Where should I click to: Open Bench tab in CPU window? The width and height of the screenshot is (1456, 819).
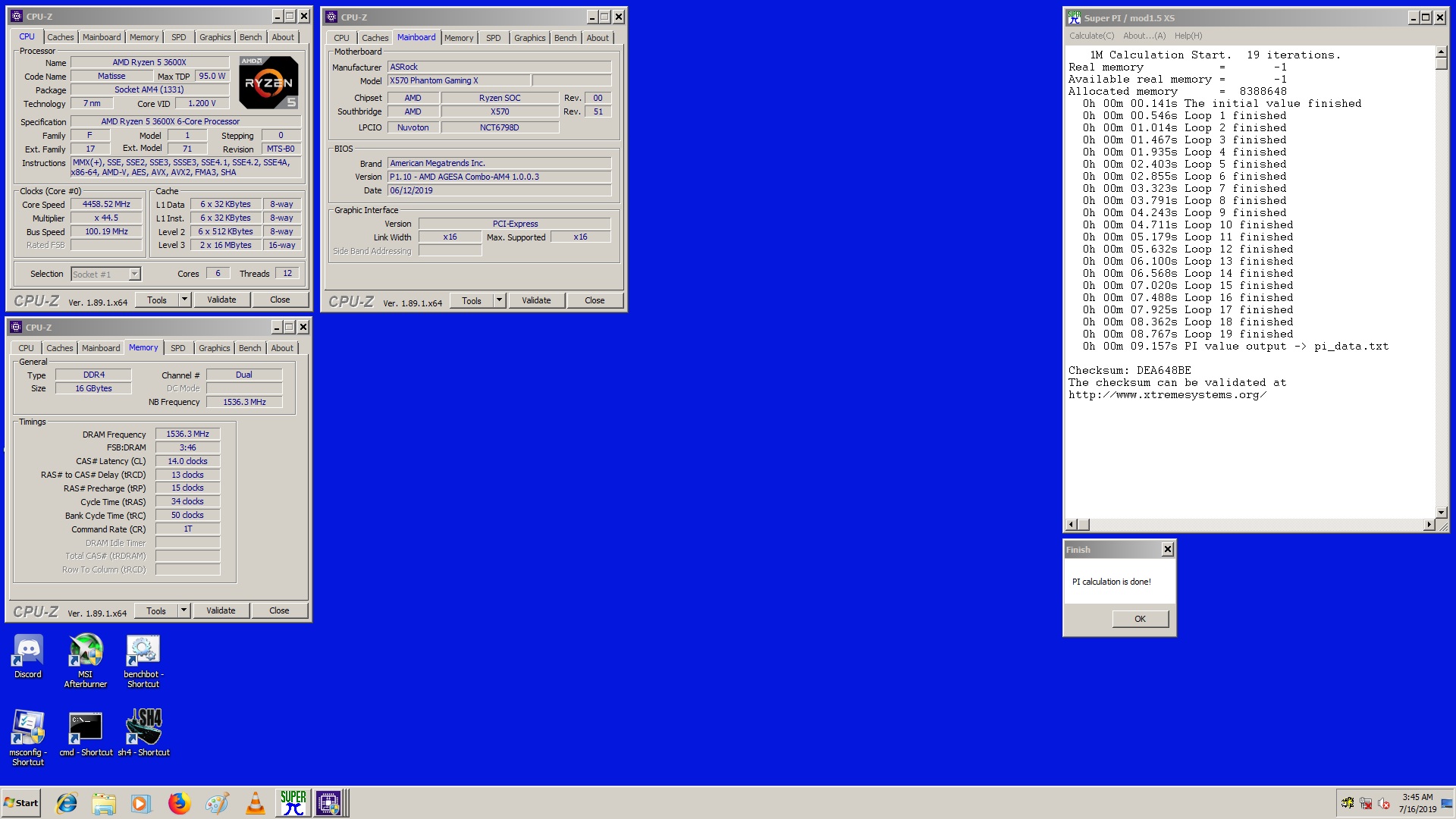(250, 37)
